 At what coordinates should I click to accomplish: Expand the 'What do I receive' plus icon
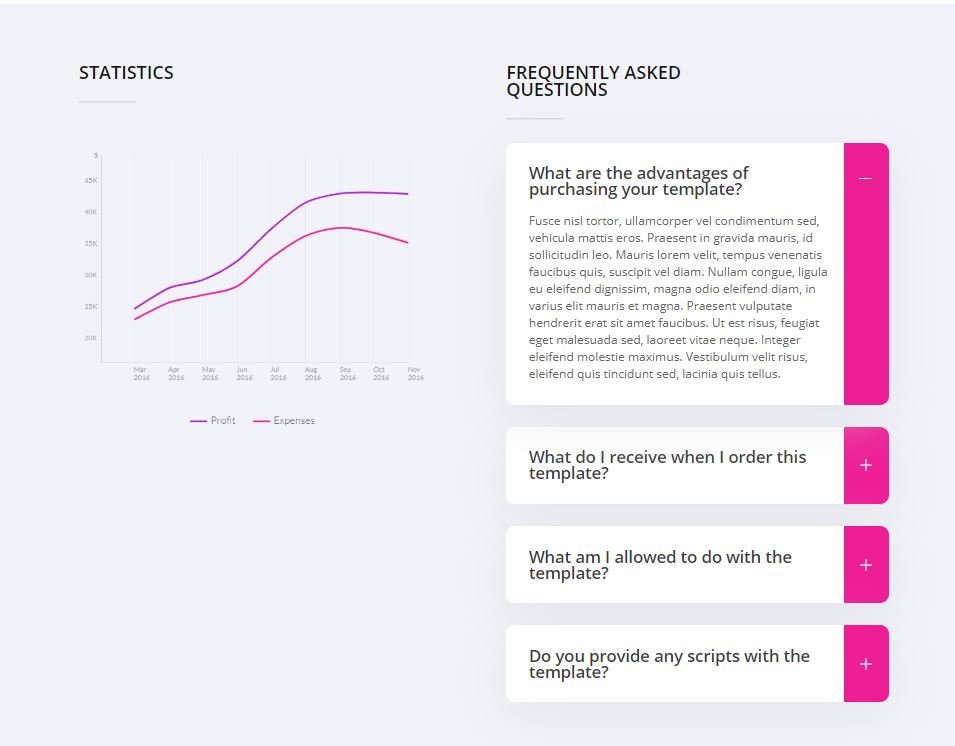point(866,465)
